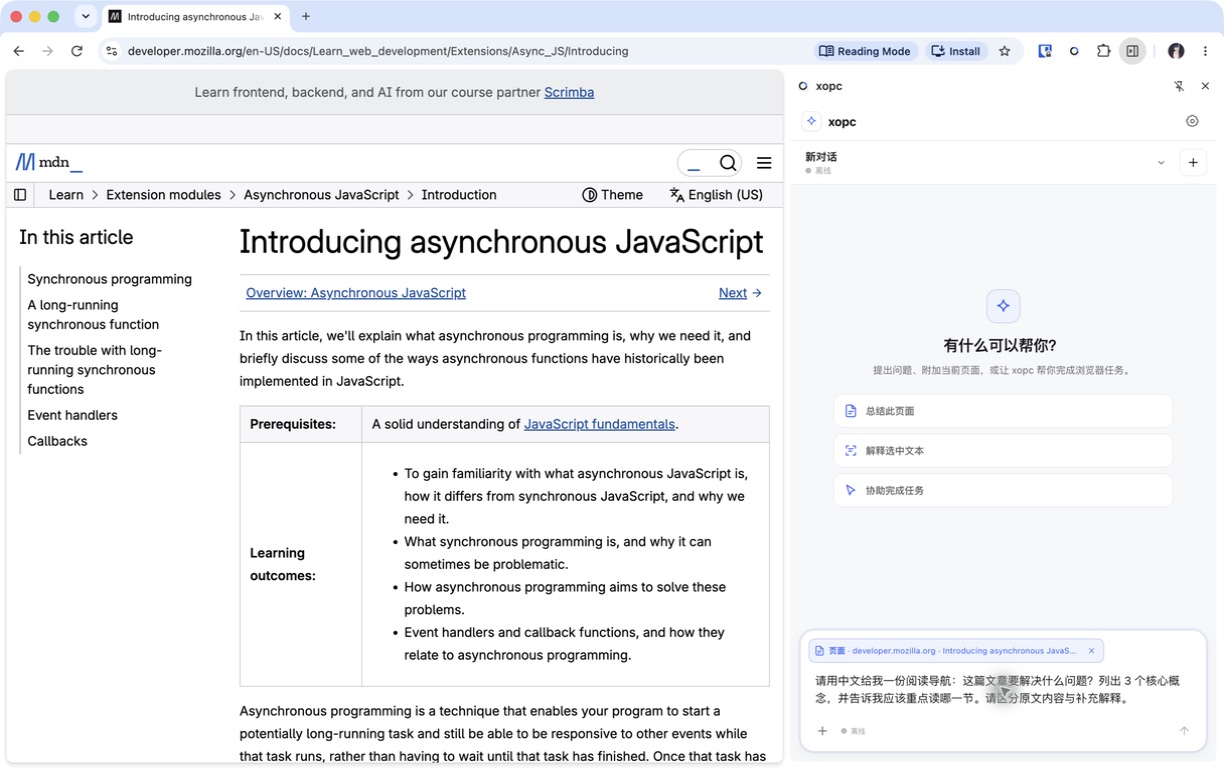
Task: Open Overview: Asynchronous JavaScript link
Action: click(356, 293)
